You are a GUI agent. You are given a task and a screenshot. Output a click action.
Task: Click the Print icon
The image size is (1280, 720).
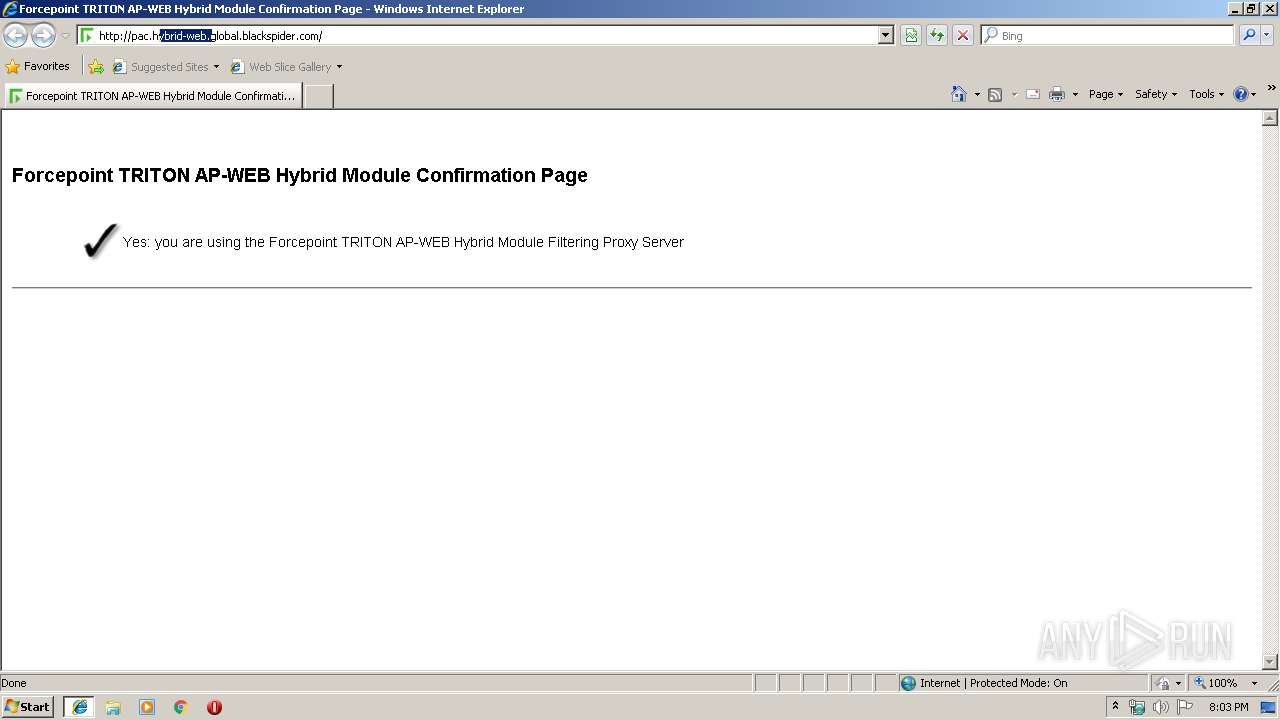[x=1057, y=94]
